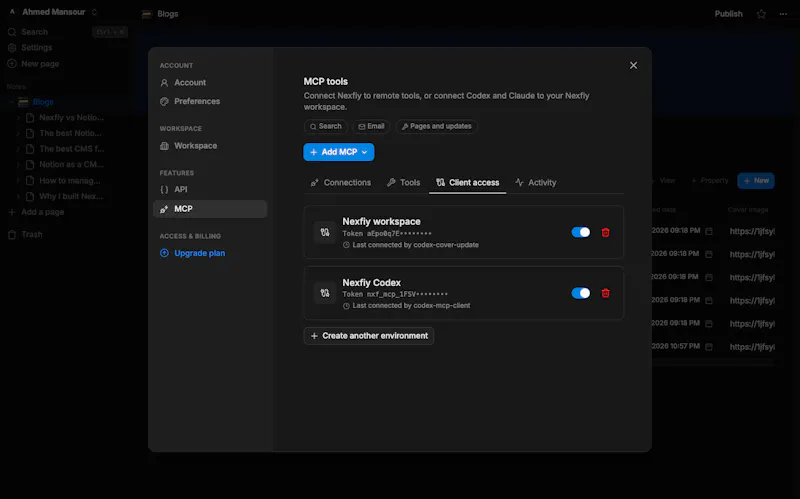This screenshot has height=499, width=800.
Task: Star the Blogs page as favorite
Action: coord(761,14)
